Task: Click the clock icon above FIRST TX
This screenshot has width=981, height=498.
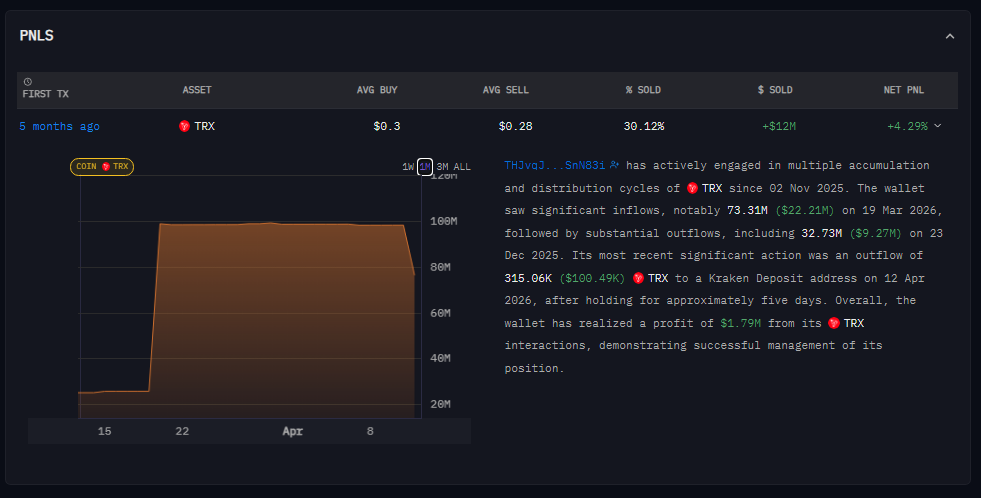Action: point(27,81)
